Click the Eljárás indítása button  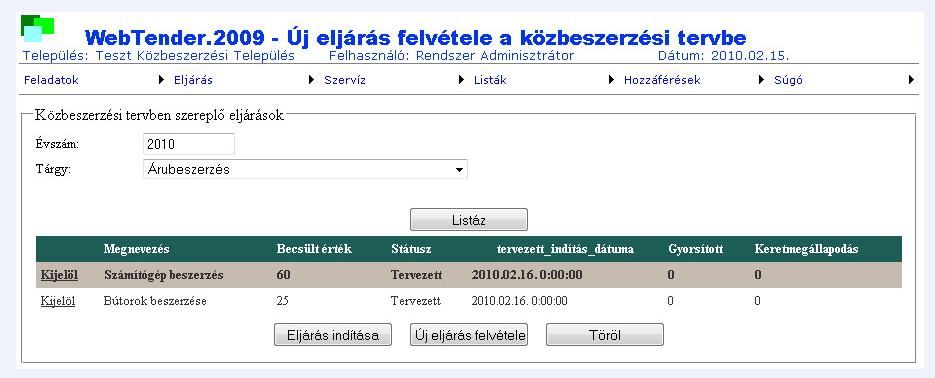click(x=333, y=334)
